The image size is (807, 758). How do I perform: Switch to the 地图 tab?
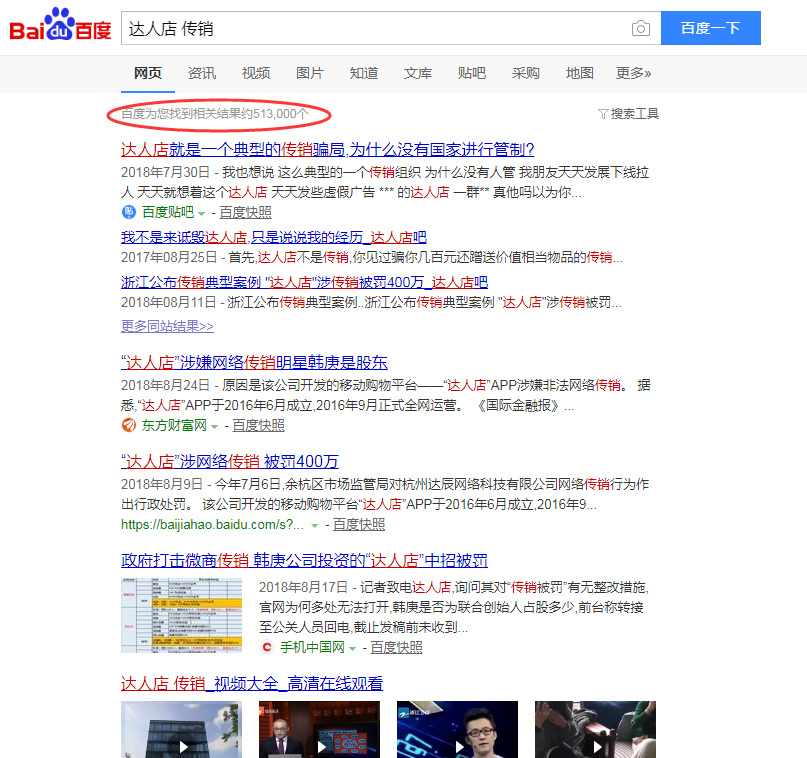pos(580,73)
